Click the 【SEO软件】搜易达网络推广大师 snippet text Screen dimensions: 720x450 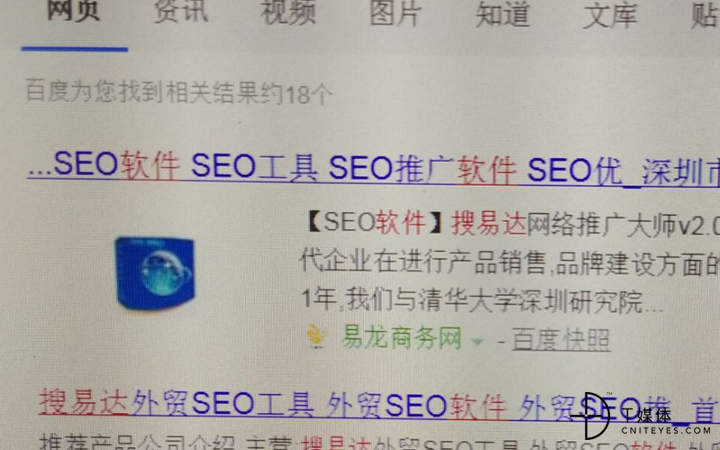coord(512,225)
